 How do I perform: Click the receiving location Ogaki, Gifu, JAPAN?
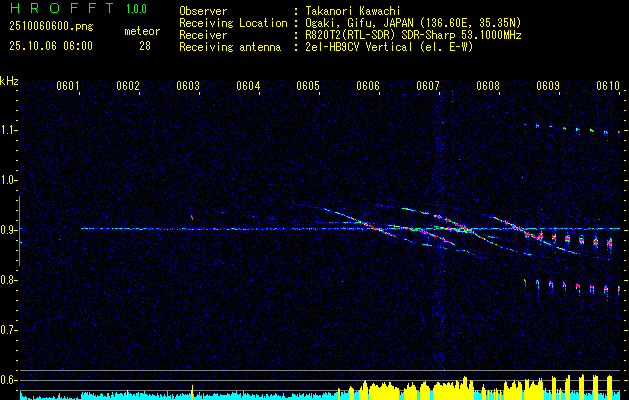[361, 23]
